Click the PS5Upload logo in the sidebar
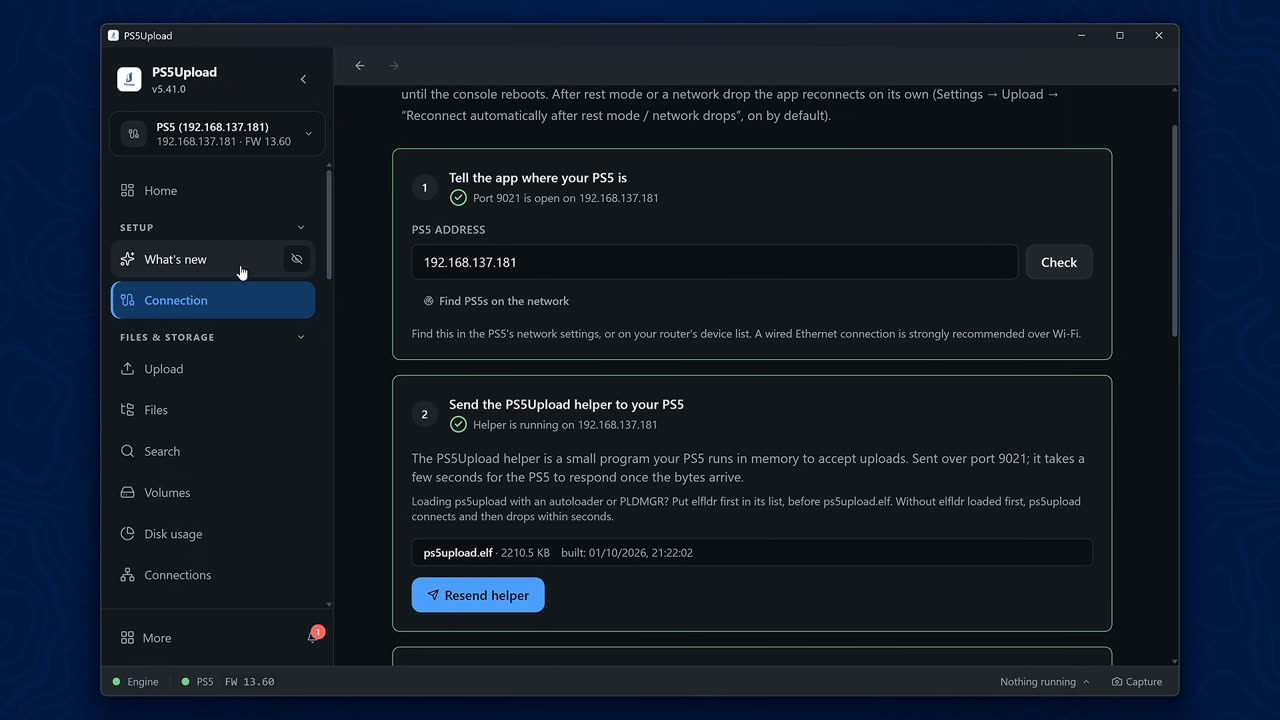 [129, 80]
